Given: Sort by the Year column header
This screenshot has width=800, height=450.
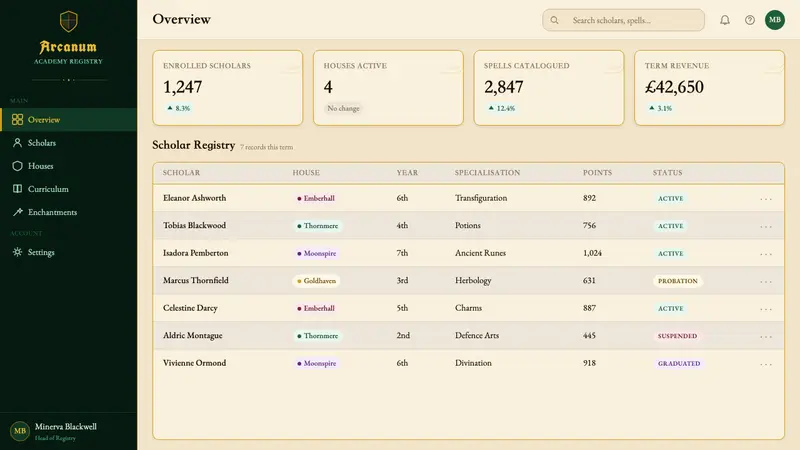Looking at the screenshot, I should click(x=407, y=172).
